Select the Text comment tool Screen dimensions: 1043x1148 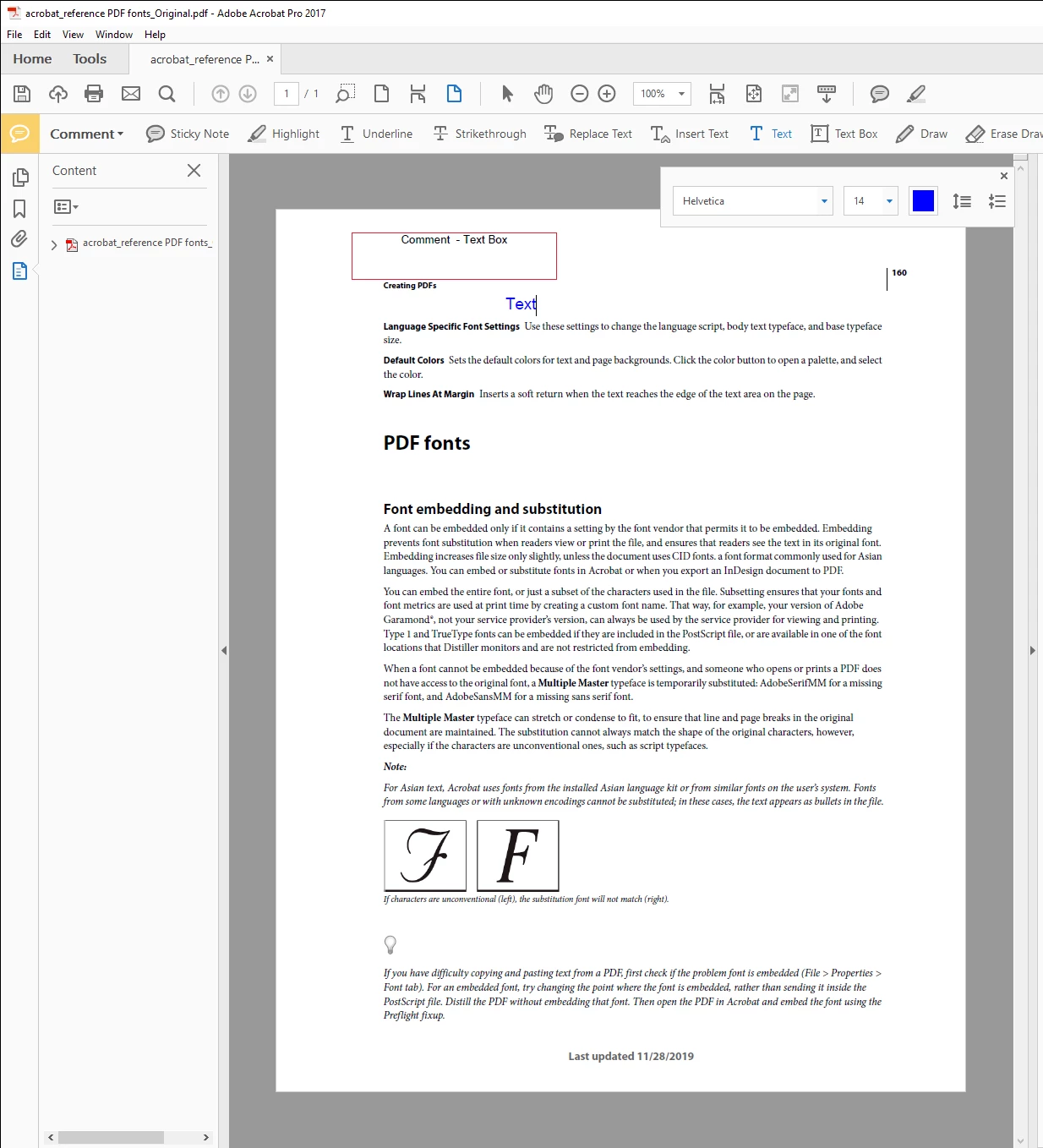pos(771,134)
